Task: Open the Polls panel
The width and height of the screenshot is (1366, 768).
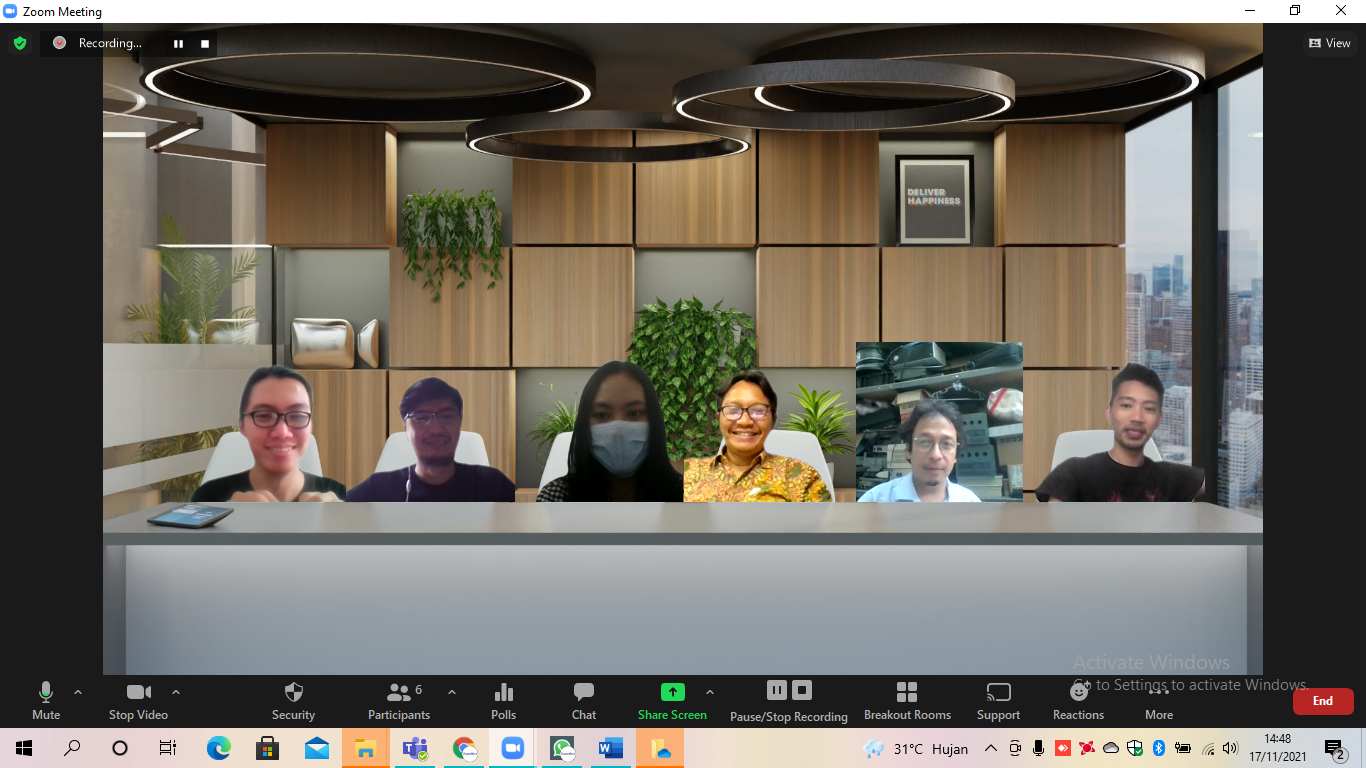Action: pos(504,699)
